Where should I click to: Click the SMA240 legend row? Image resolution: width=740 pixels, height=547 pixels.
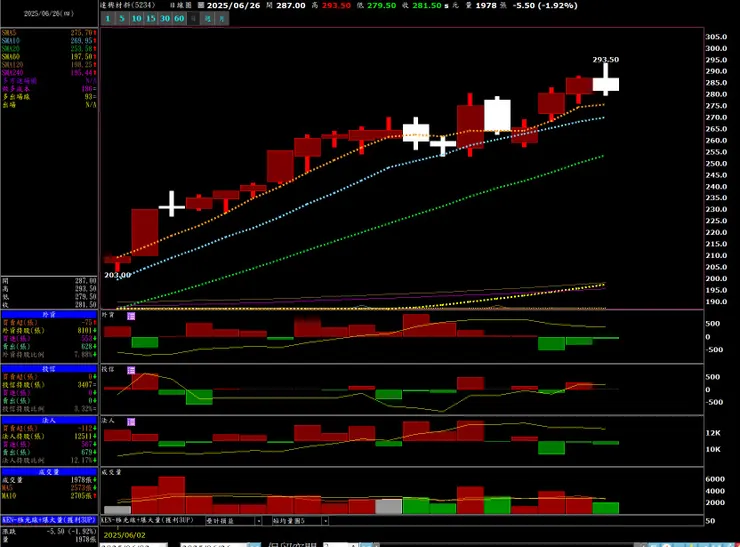click(49, 73)
